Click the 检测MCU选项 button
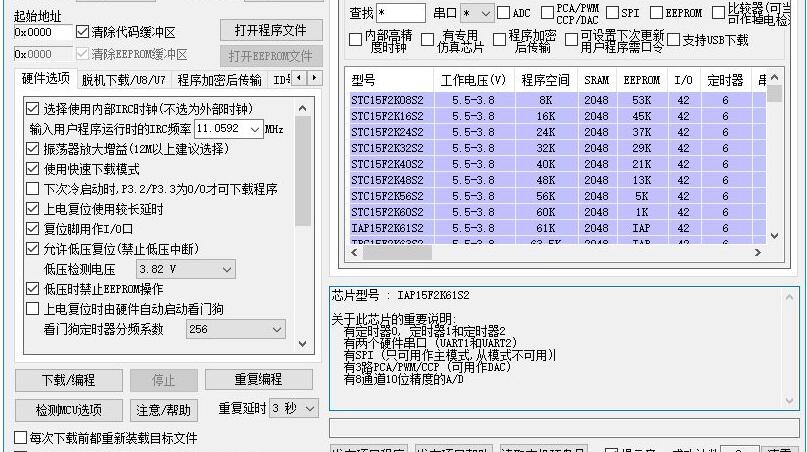Viewport: 807px width, 452px height. [x=68, y=410]
